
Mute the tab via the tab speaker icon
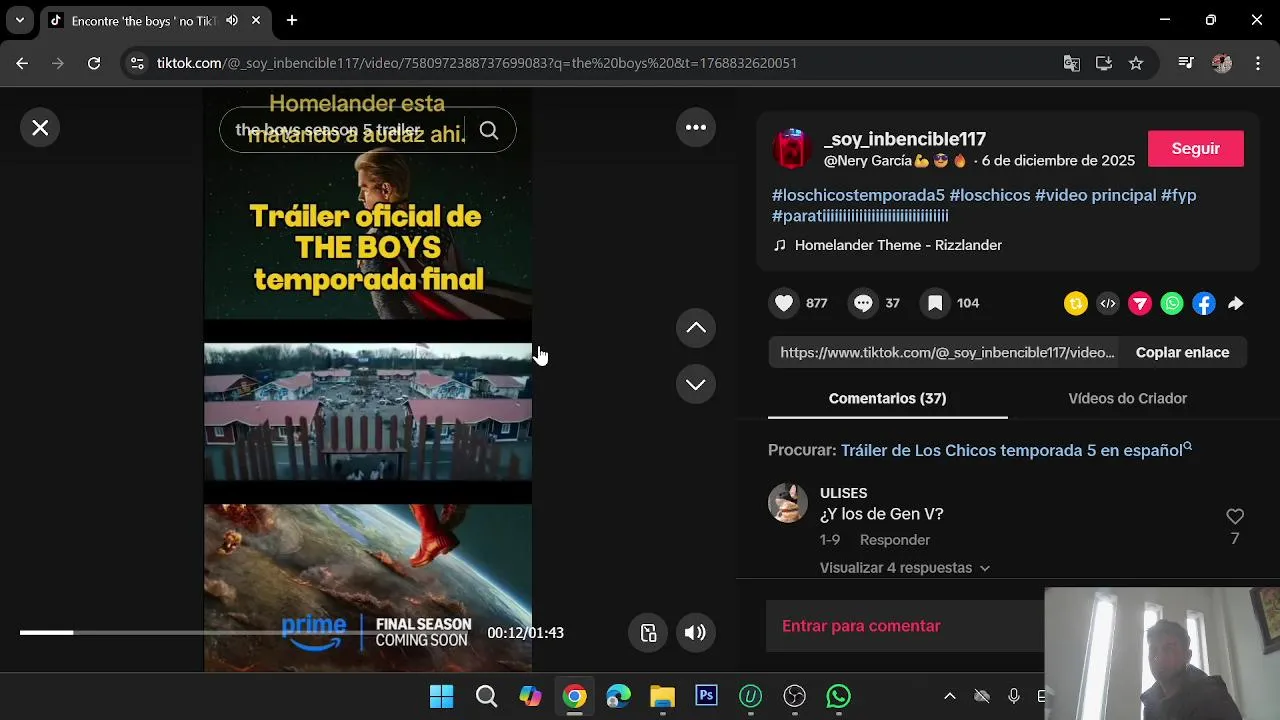[x=232, y=20]
